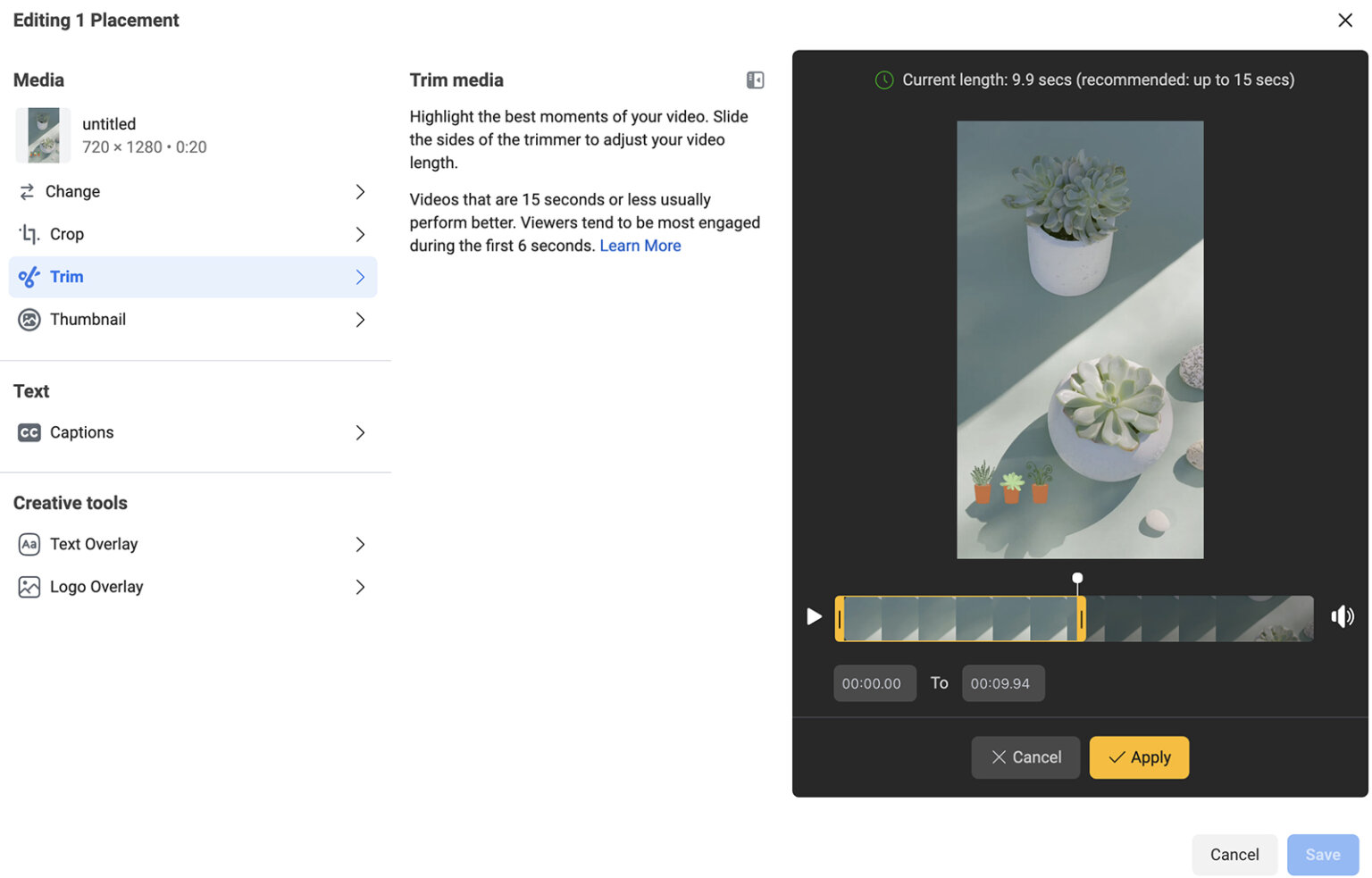Open the Text Overlay tool
Image resolution: width=1372 pixels, height=878 pixels.
click(x=94, y=543)
